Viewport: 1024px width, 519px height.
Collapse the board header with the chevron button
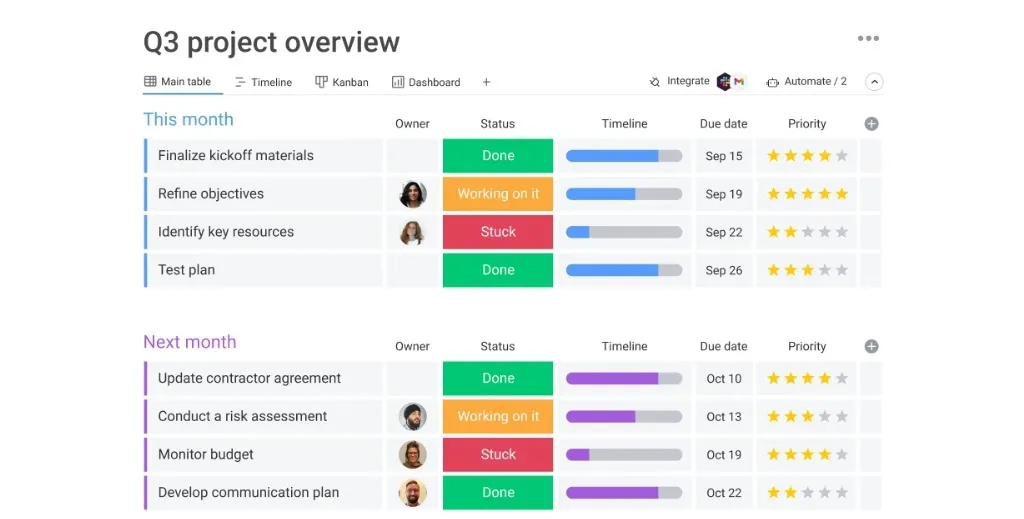874,82
